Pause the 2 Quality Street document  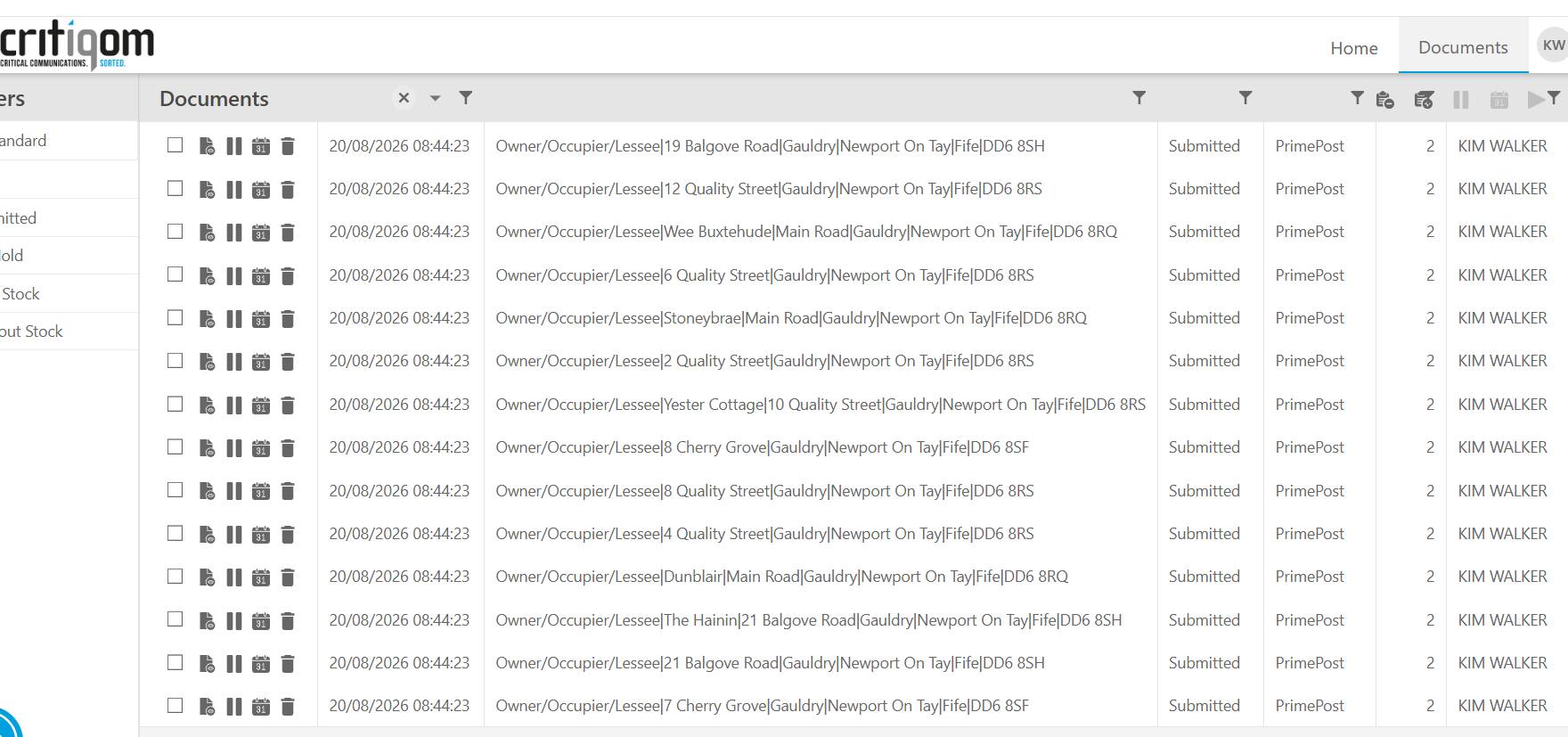tap(233, 362)
